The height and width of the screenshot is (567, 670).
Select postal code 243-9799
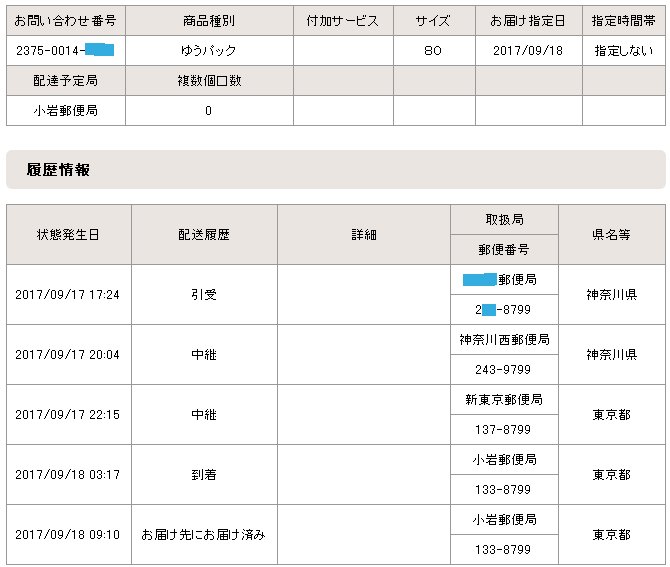(503, 370)
